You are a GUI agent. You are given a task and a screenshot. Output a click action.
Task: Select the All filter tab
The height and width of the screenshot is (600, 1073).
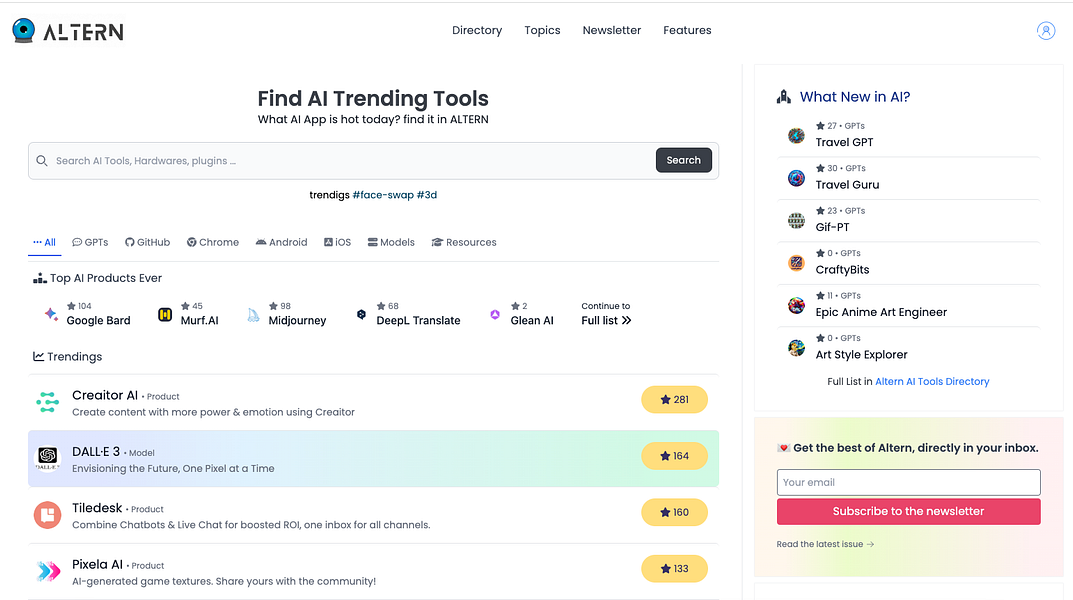44,242
